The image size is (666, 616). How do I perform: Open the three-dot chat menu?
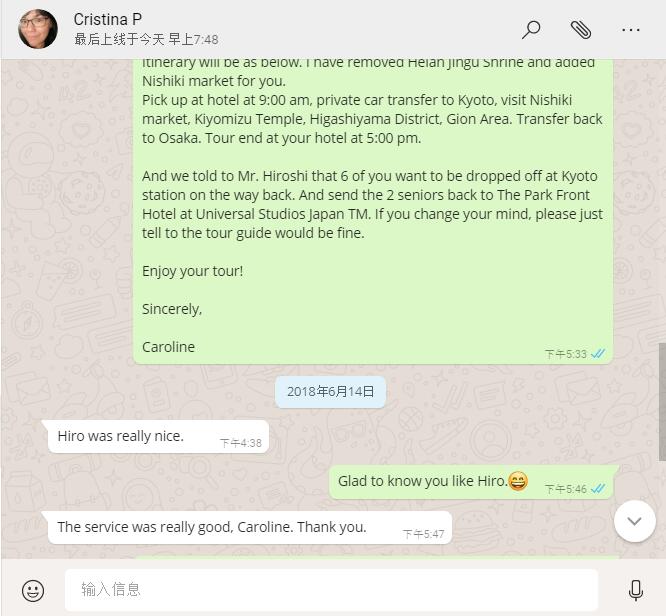(630, 30)
